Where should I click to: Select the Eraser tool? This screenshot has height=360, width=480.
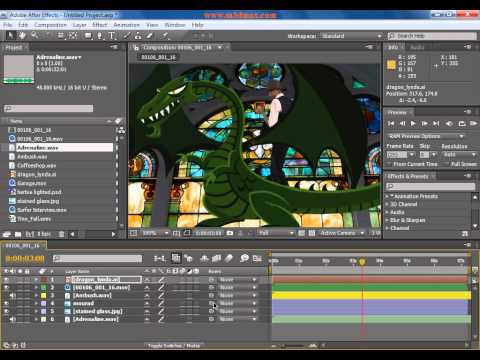click(150, 35)
